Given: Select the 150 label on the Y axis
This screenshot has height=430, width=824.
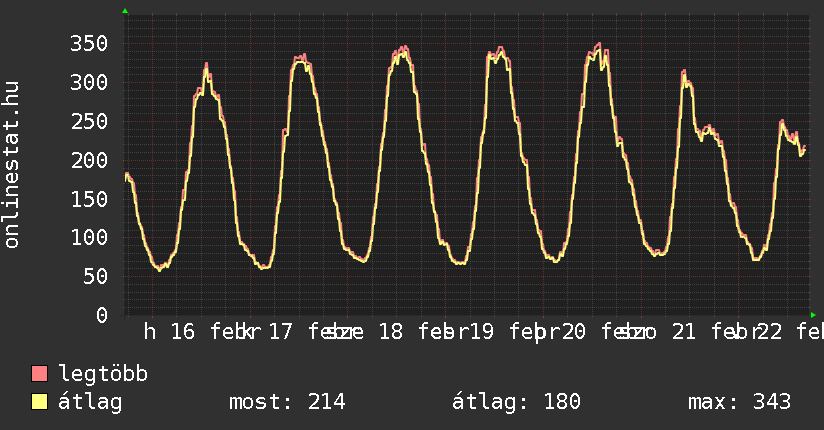Looking at the screenshot, I should tap(89, 198).
